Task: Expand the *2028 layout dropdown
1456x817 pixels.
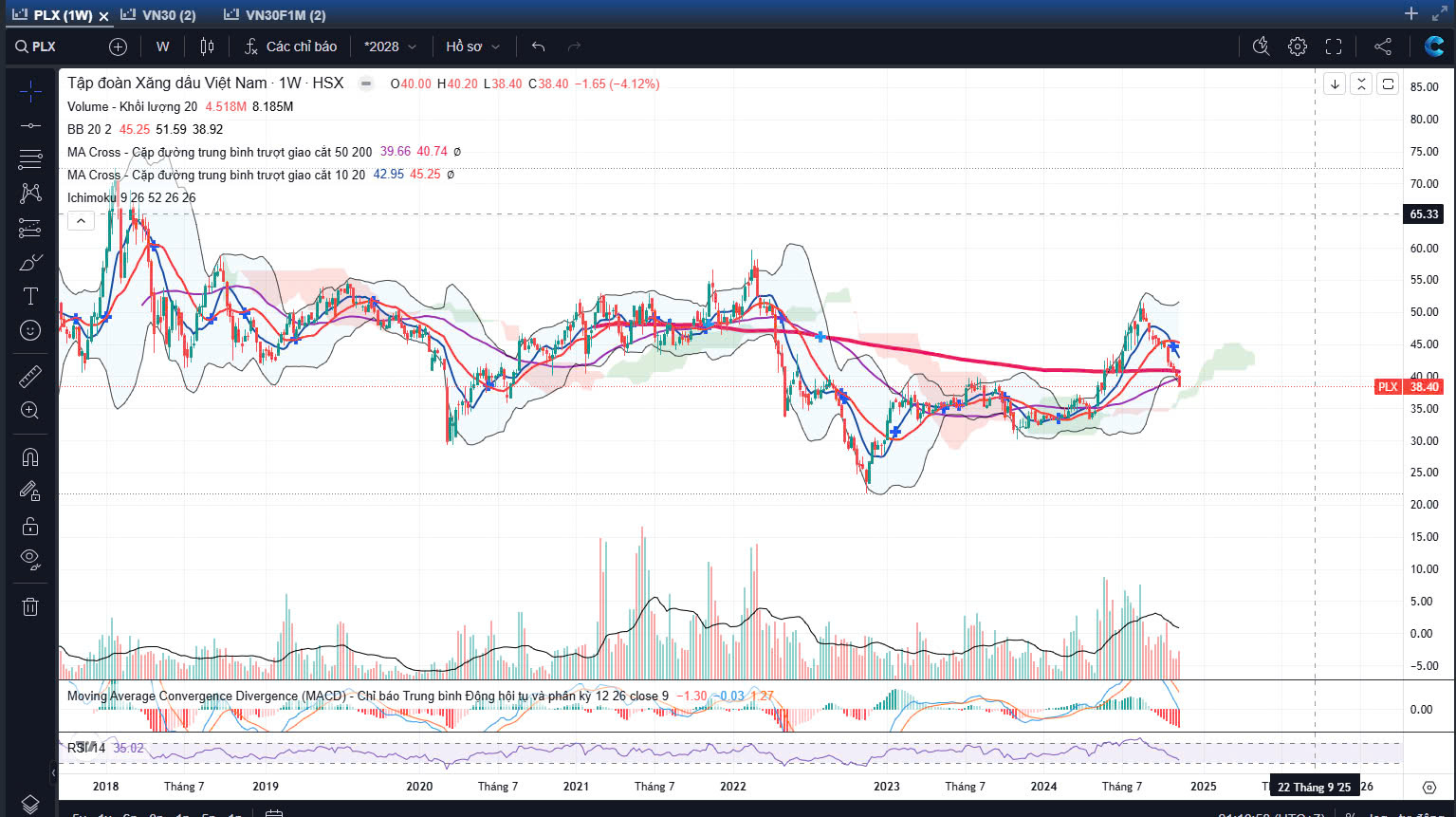Action: [390, 46]
